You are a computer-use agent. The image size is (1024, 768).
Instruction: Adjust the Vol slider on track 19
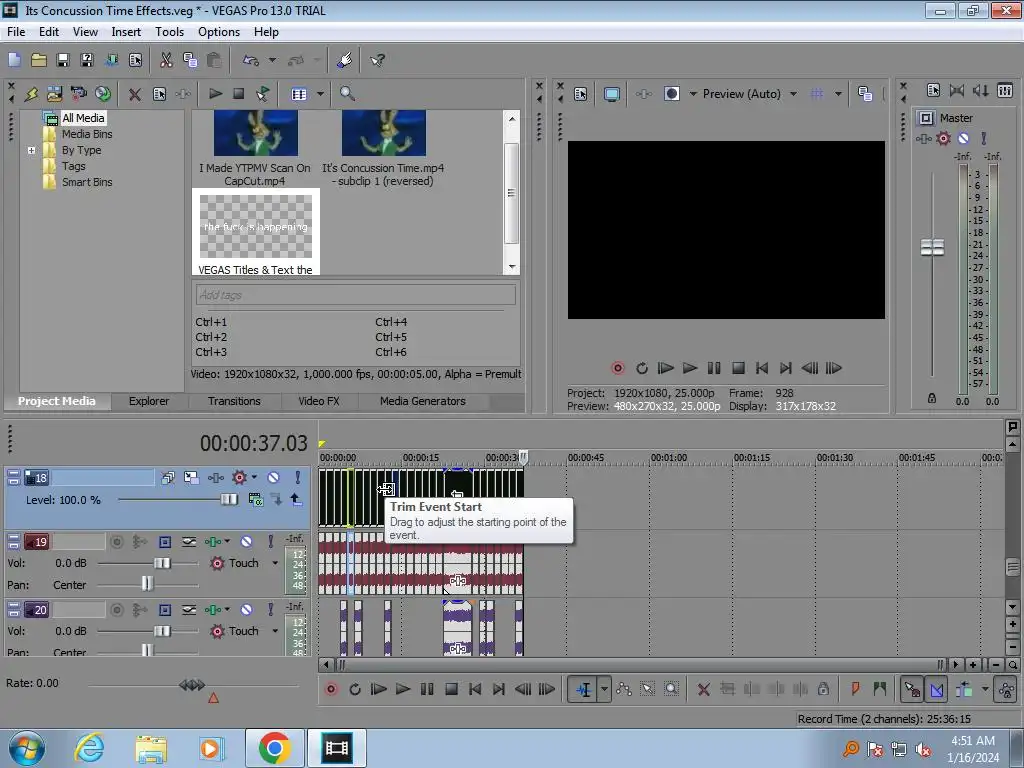(x=162, y=563)
